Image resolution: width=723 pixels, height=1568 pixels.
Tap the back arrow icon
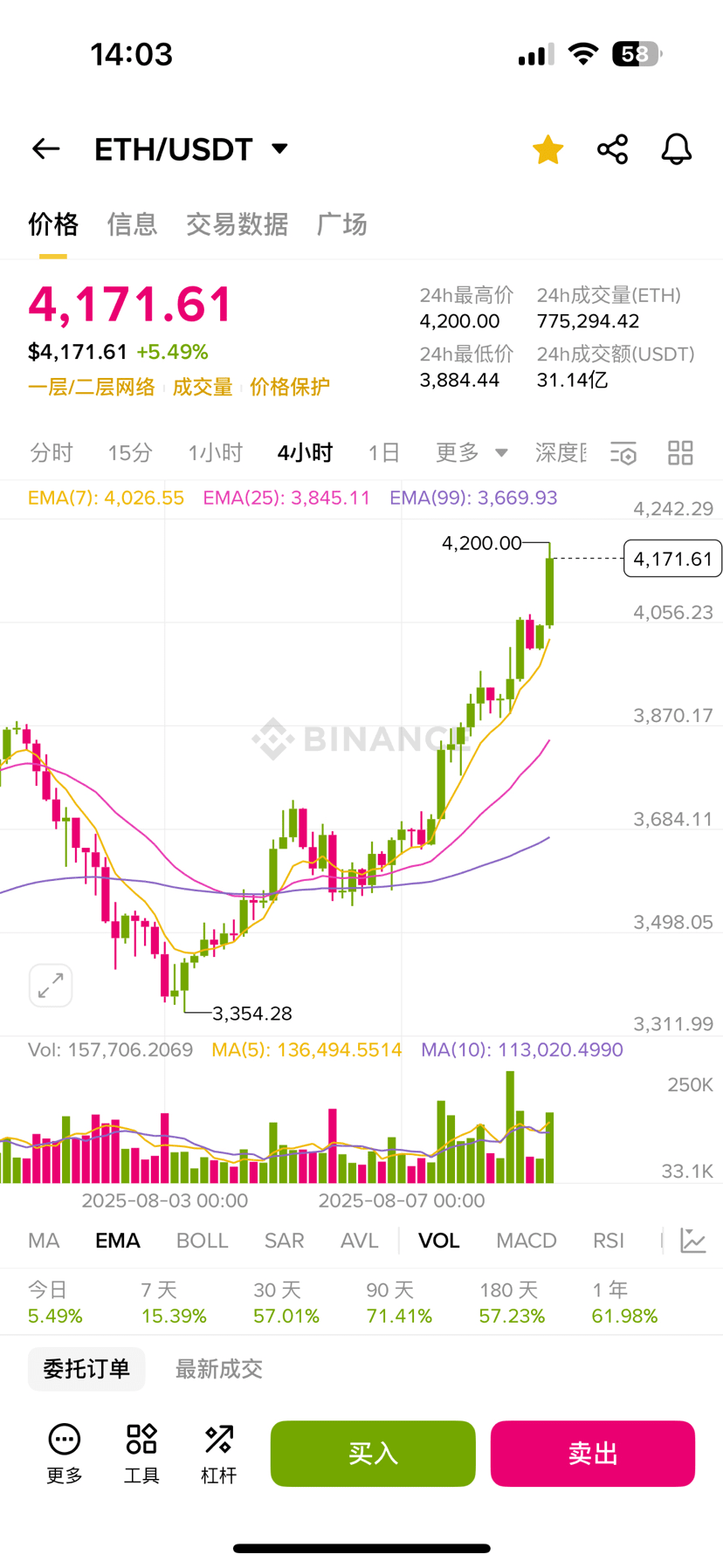pyautogui.click(x=46, y=149)
